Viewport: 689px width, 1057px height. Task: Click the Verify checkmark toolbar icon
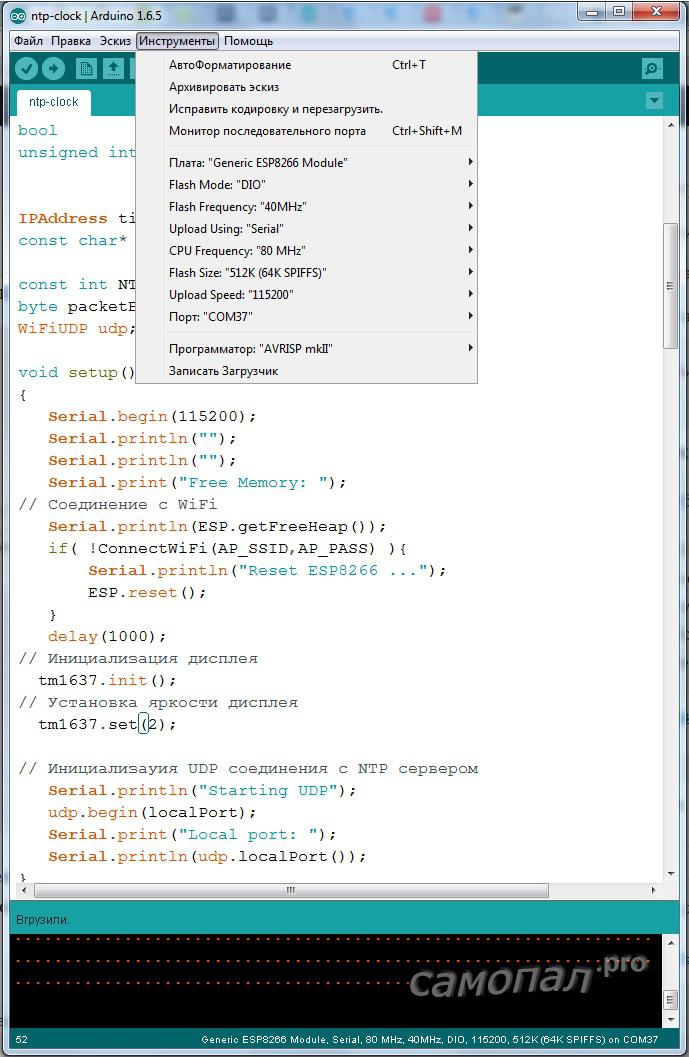pos(26,68)
